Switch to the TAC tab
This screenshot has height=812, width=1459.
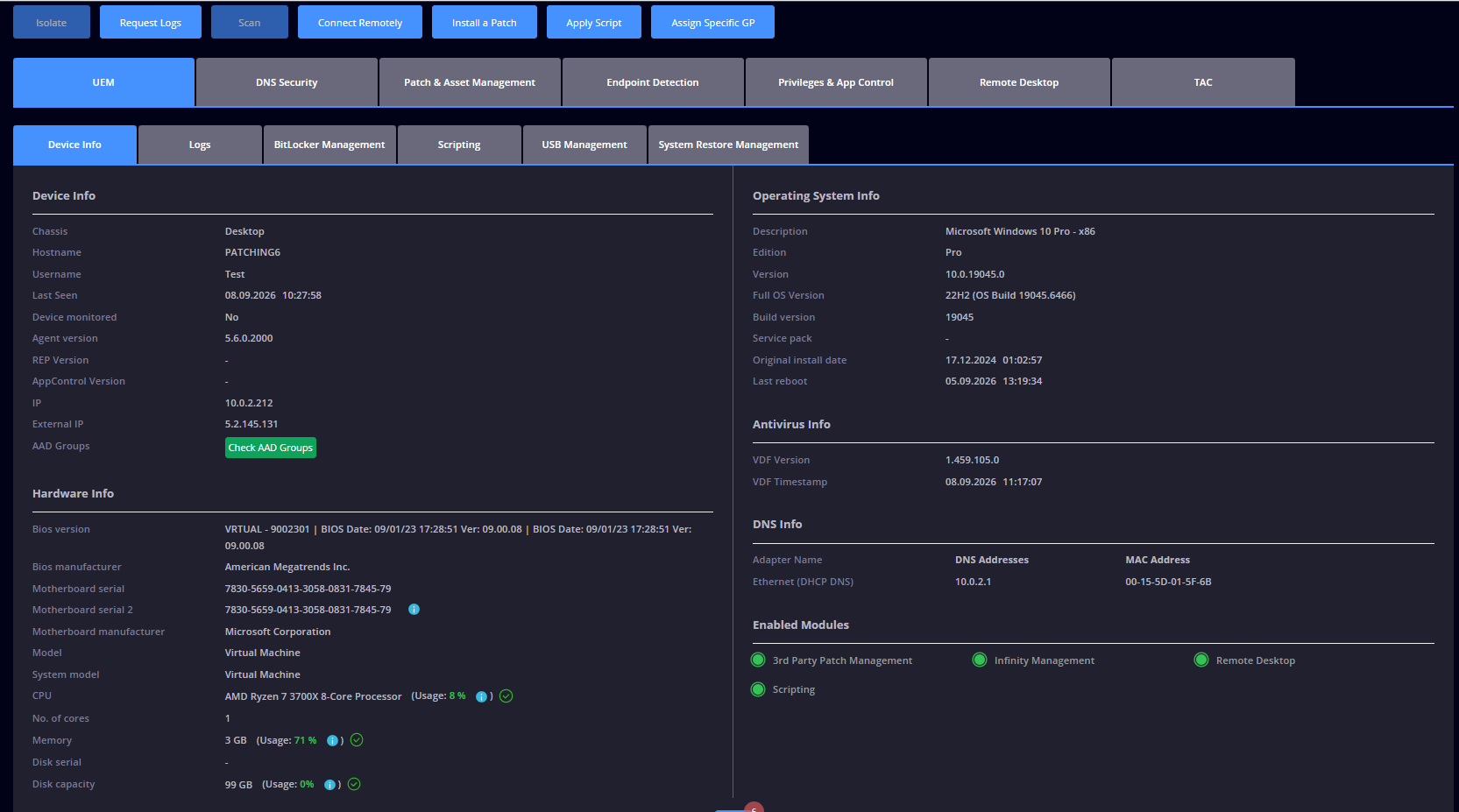tap(1203, 82)
